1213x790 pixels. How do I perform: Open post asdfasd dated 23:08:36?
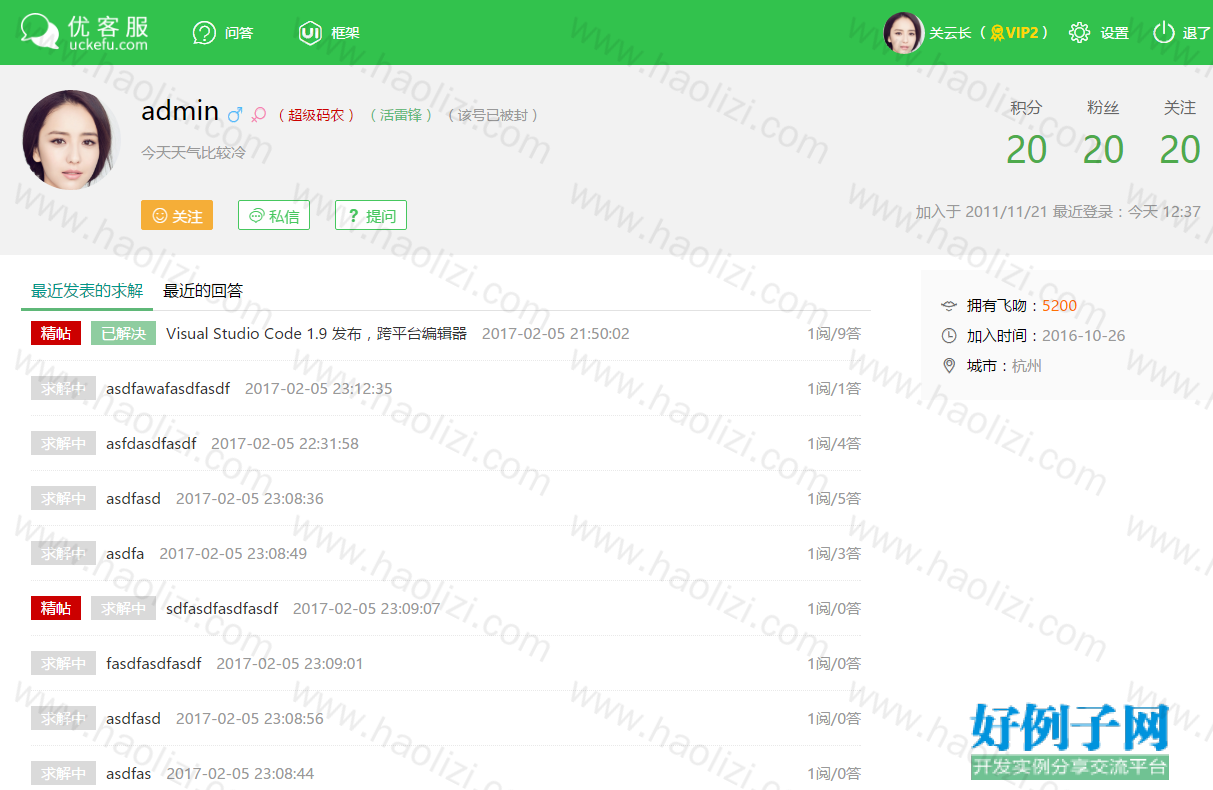tap(133, 498)
